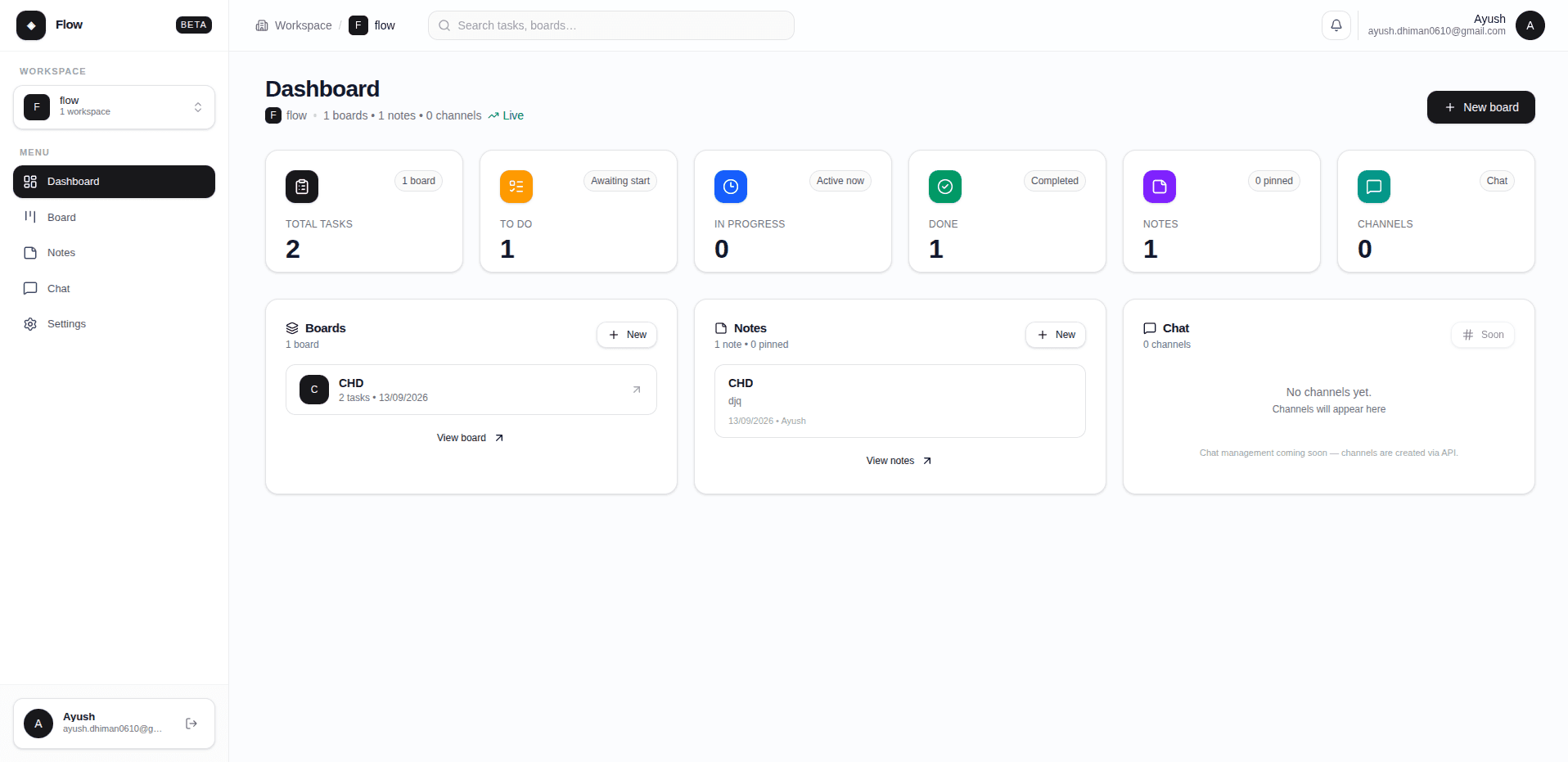This screenshot has height=762, width=1568.
Task: Click the user avatar A in top bar
Action: tap(1530, 25)
